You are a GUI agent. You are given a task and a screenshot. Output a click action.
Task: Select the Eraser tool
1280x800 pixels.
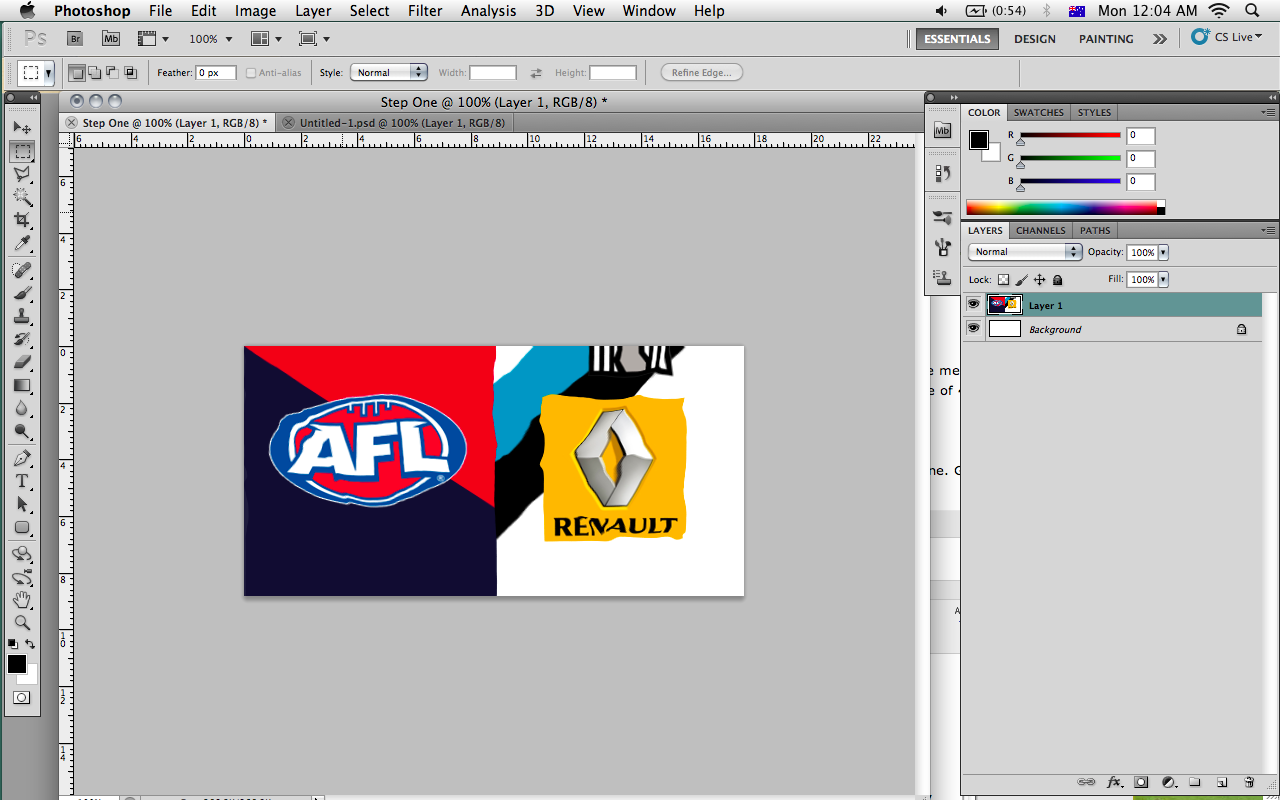click(22, 362)
